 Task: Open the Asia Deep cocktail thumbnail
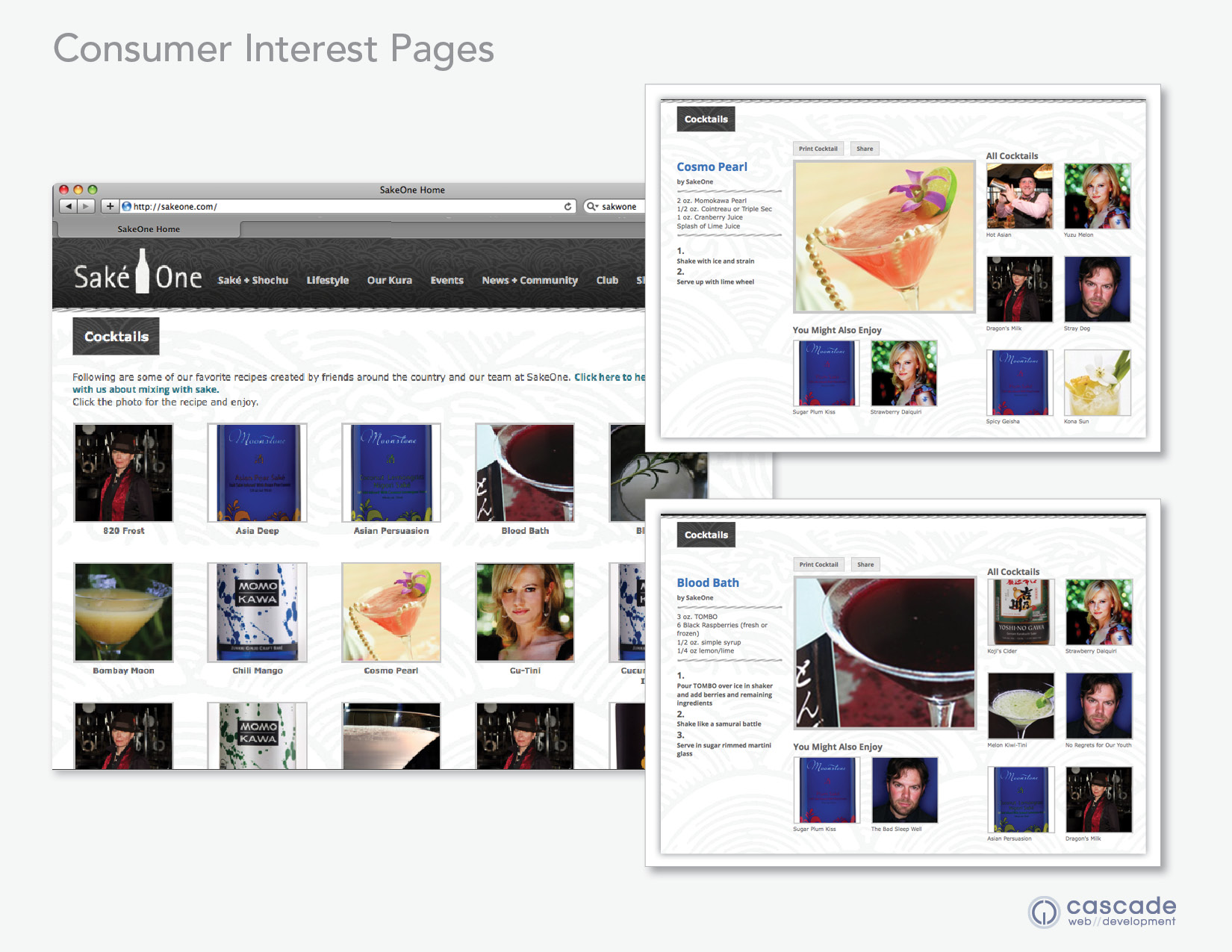258,473
